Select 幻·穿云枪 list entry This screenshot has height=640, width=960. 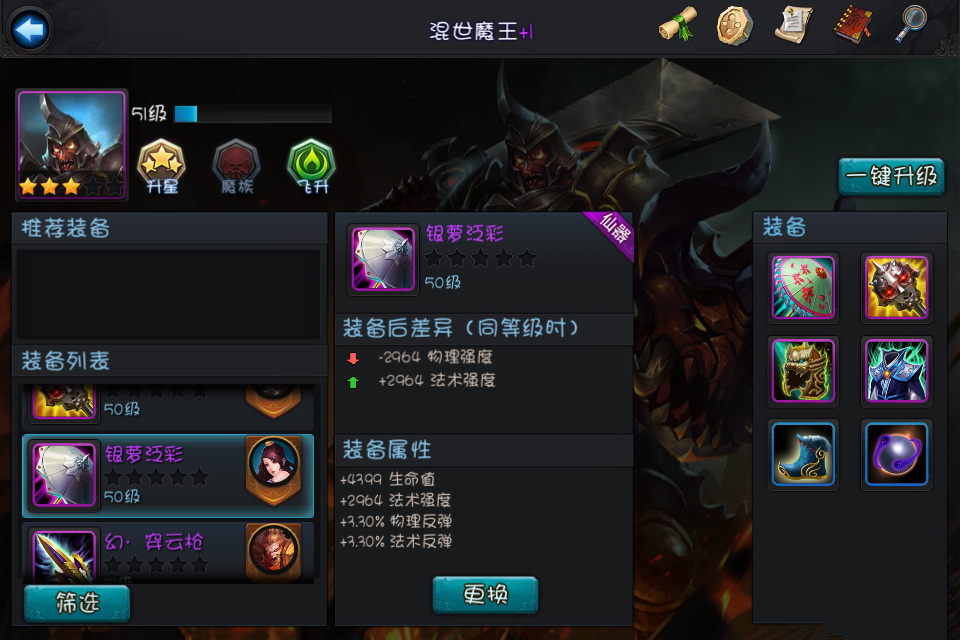tap(168, 552)
